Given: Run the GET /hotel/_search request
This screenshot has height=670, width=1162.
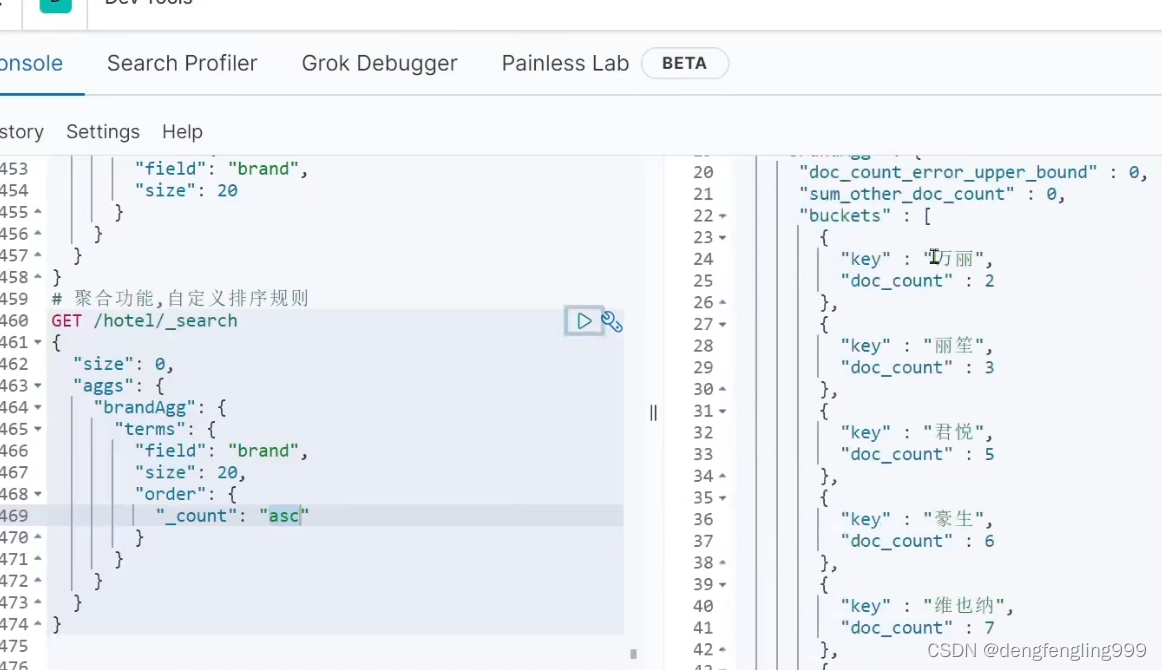Looking at the screenshot, I should point(584,321).
